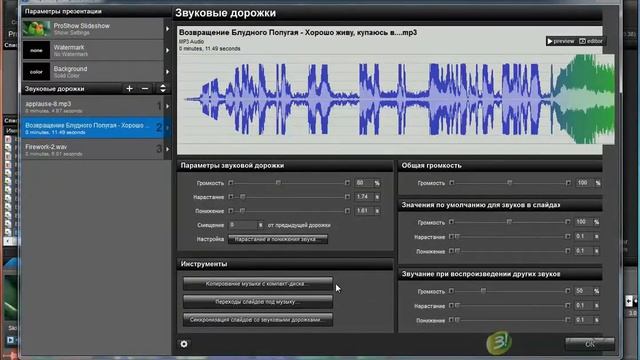Decrease Общая громкость with the left square button

pyautogui.click(x=451, y=183)
